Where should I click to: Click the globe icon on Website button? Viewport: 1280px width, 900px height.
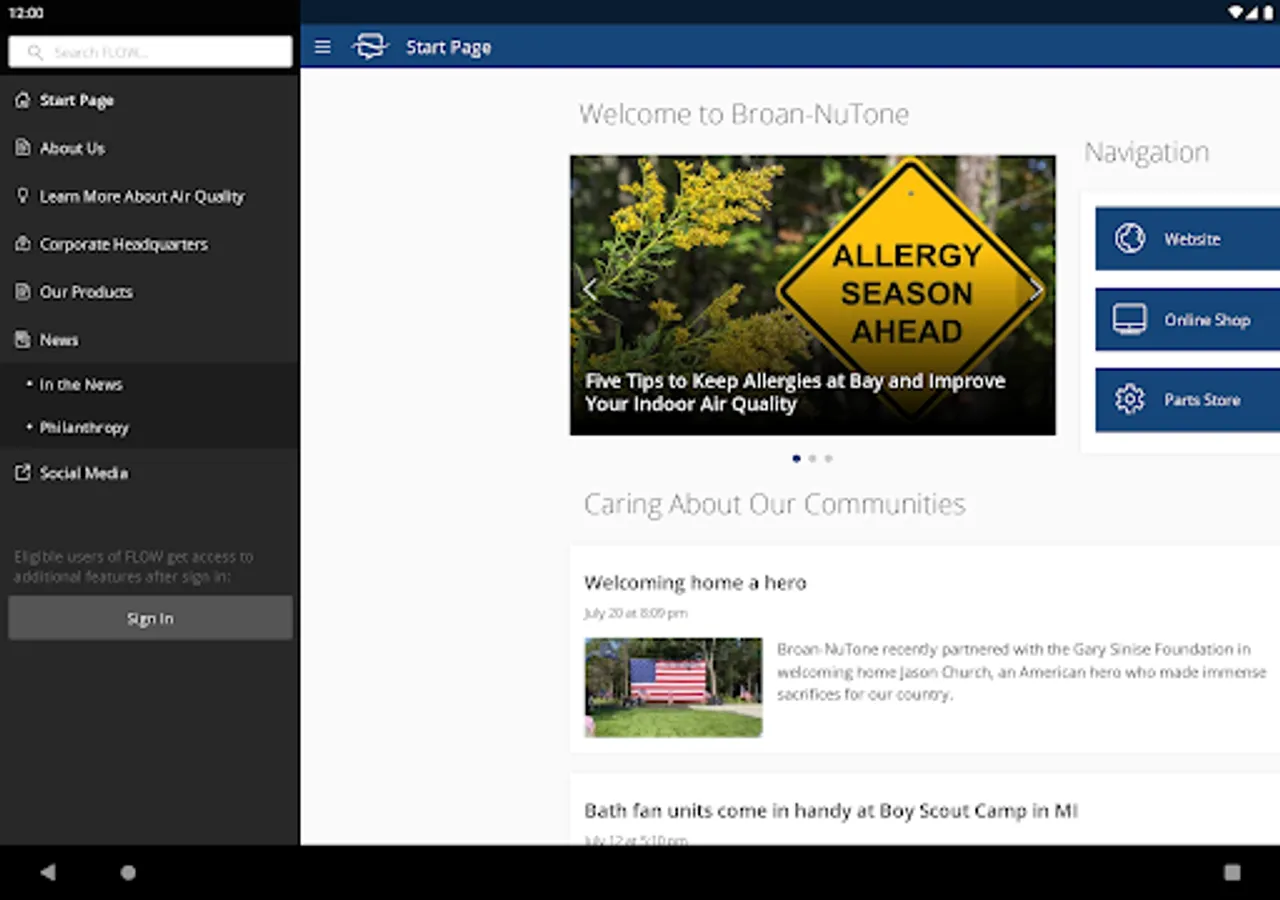coord(1130,239)
